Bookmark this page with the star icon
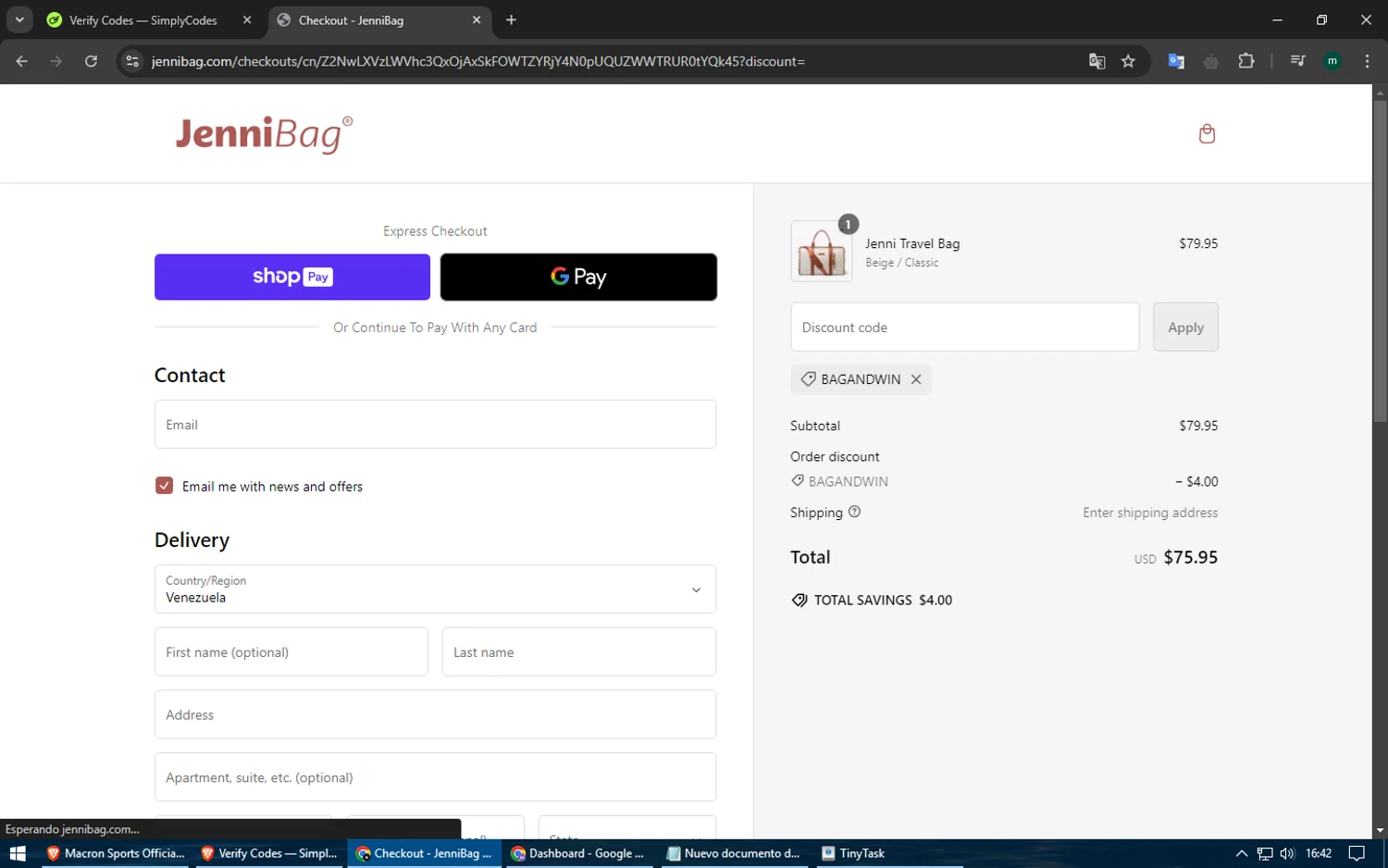Viewport: 1388px width, 868px height. coord(1128,61)
